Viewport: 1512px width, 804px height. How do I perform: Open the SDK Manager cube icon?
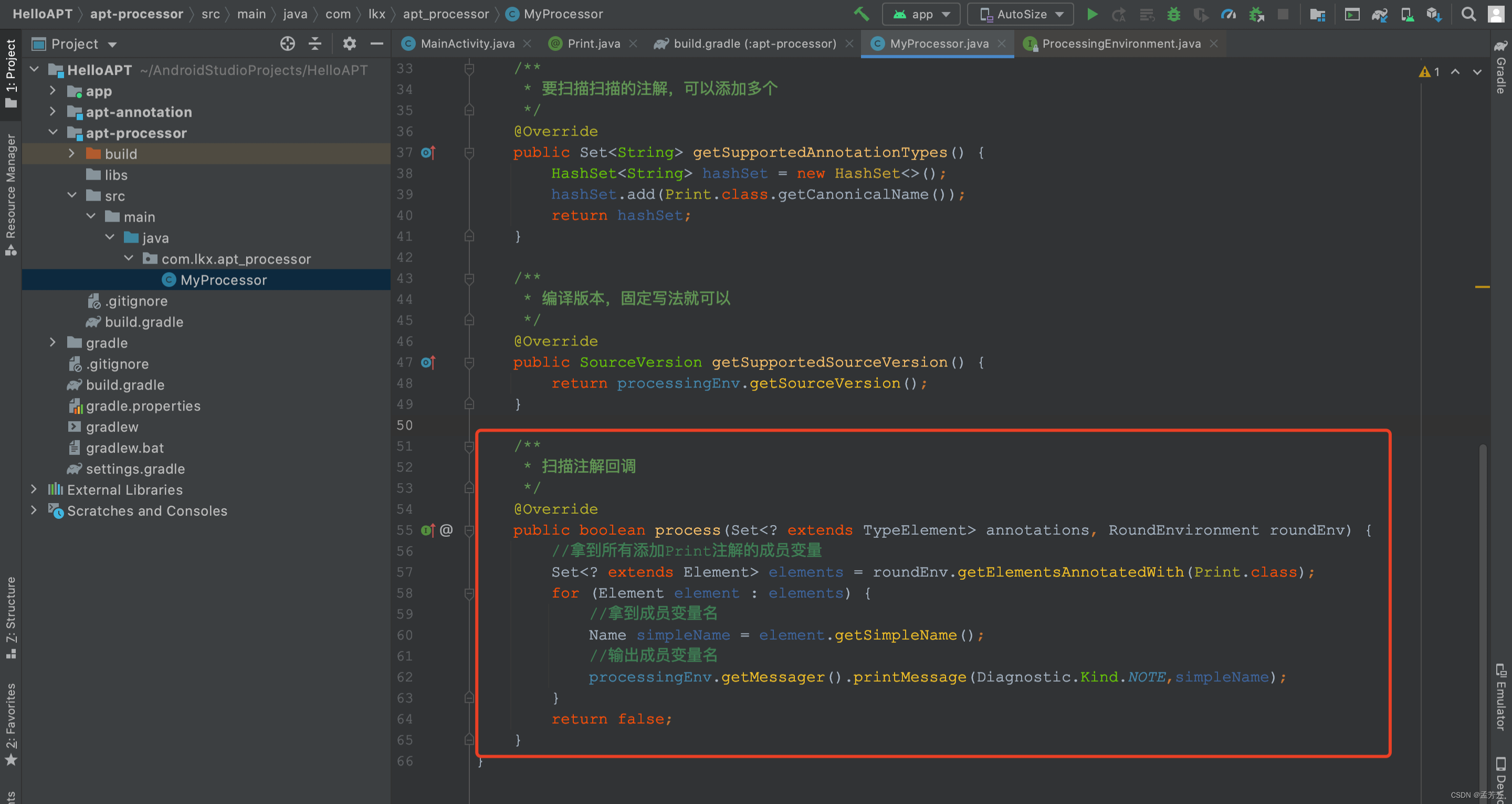pos(1434,14)
